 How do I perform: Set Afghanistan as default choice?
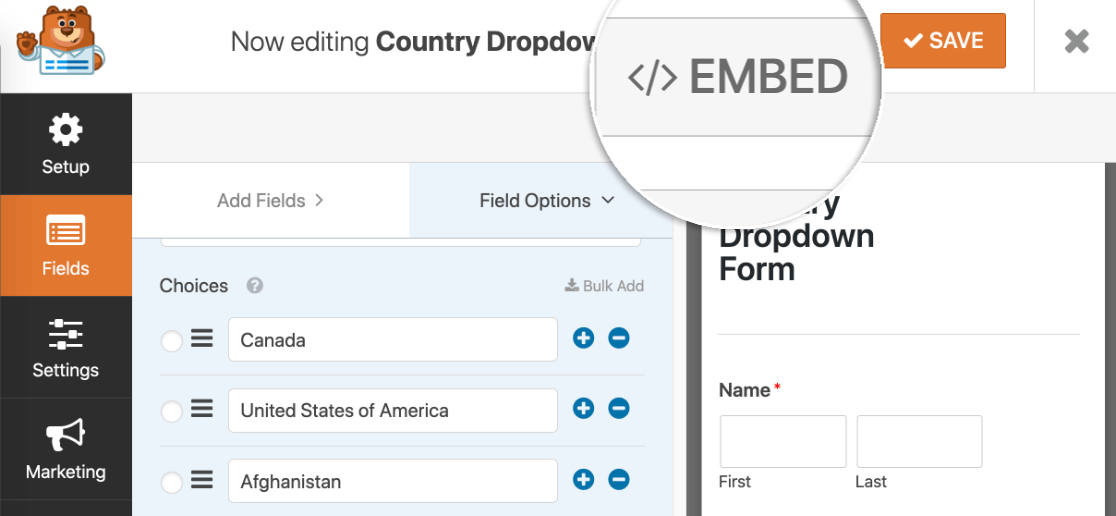point(172,483)
